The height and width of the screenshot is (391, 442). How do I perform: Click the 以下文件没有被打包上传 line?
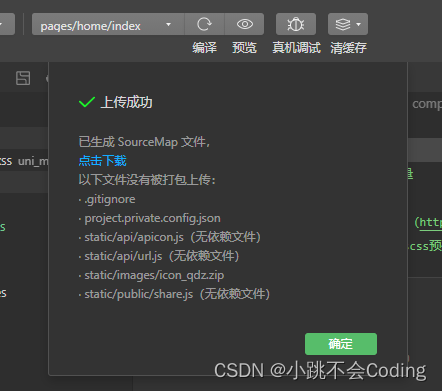point(147,180)
